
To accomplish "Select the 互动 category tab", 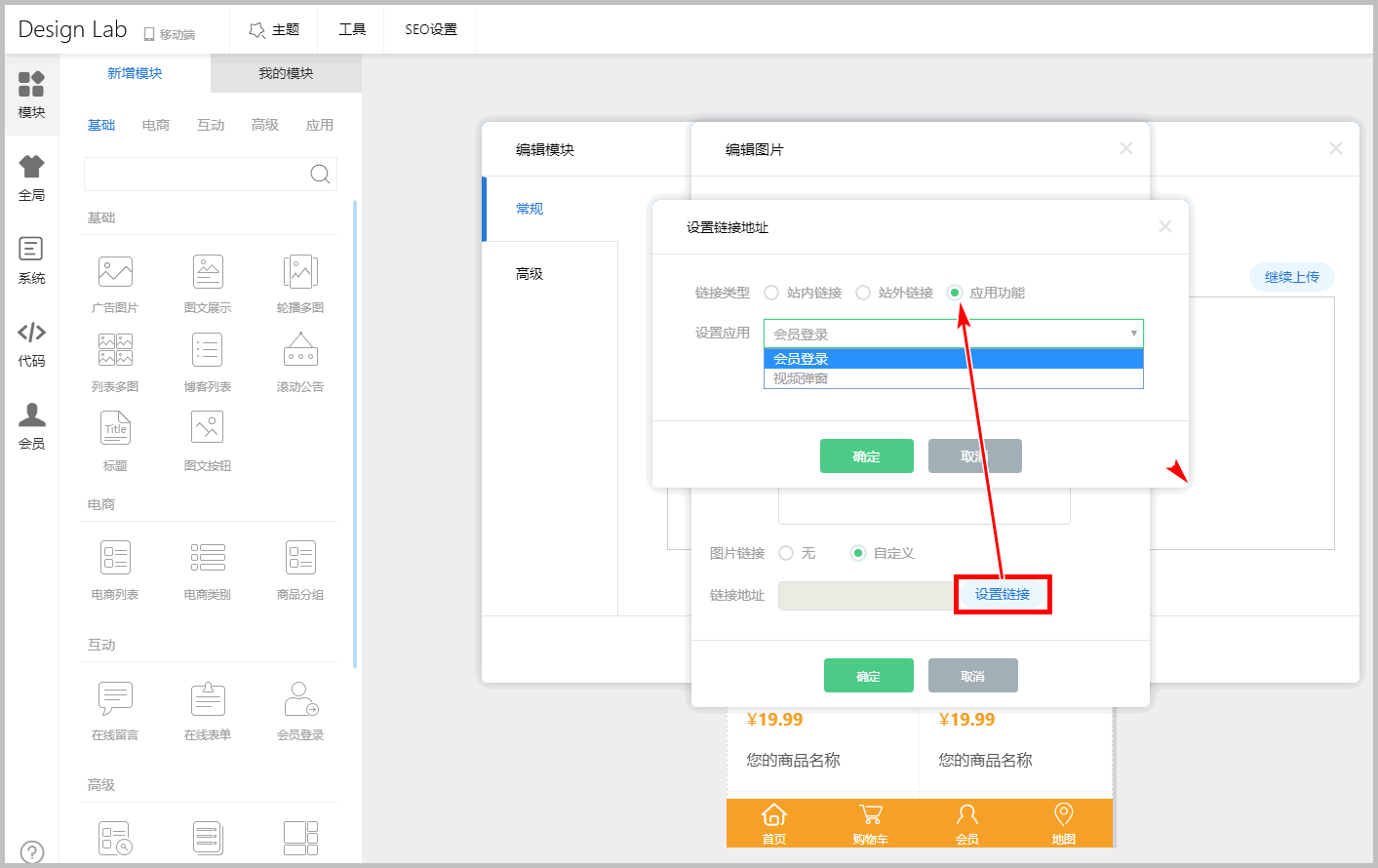I will click(211, 125).
